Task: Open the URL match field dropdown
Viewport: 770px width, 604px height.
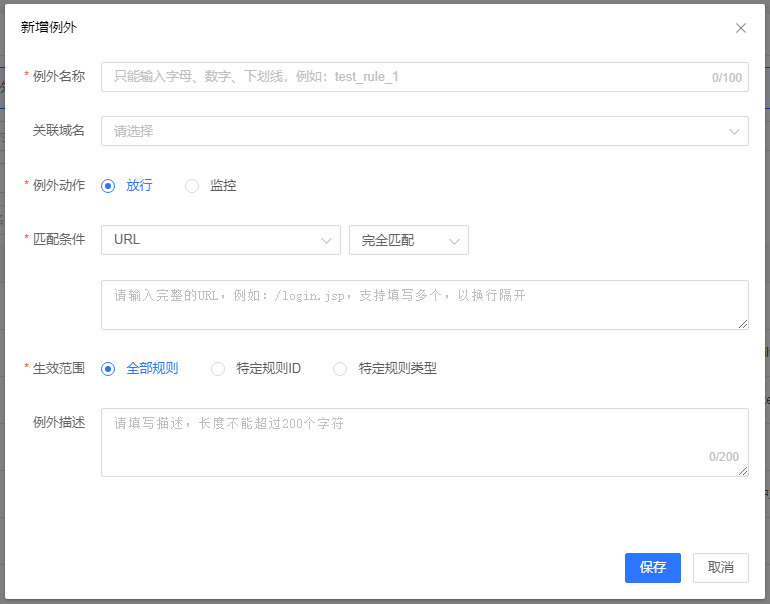Action: [220, 240]
